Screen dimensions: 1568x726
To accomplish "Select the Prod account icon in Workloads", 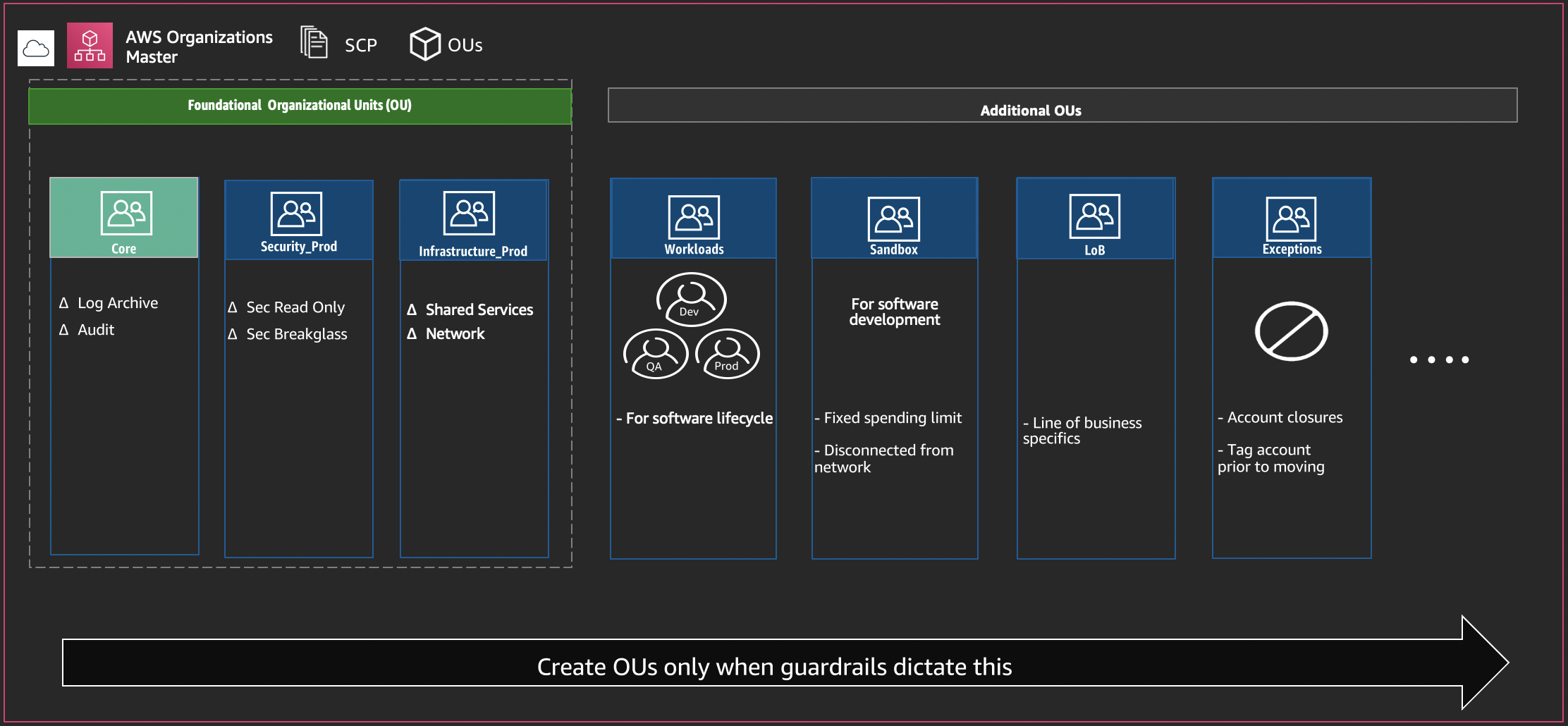I will pos(728,354).
